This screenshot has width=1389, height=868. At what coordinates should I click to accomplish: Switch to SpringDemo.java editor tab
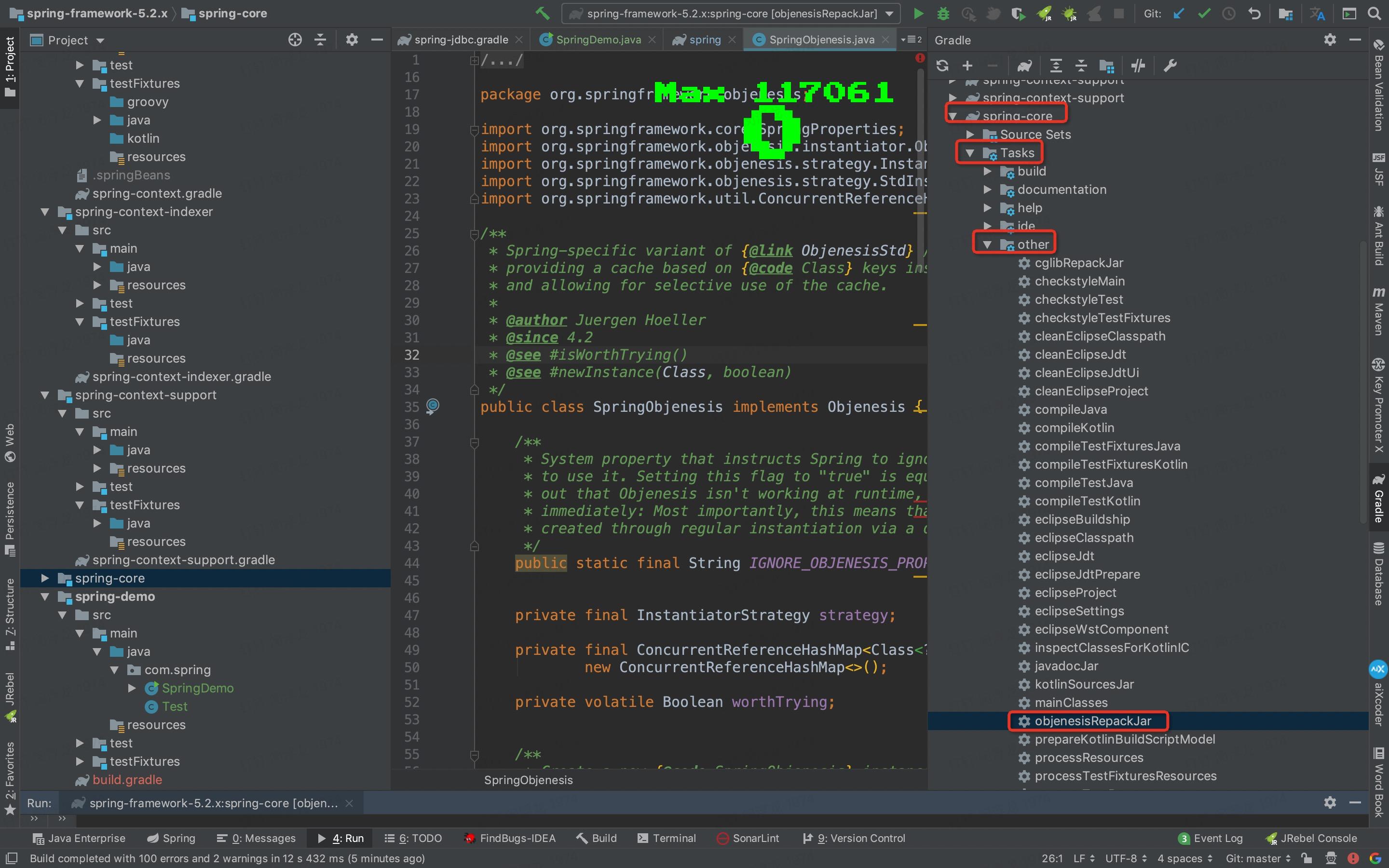pyautogui.click(x=598, y=40)
